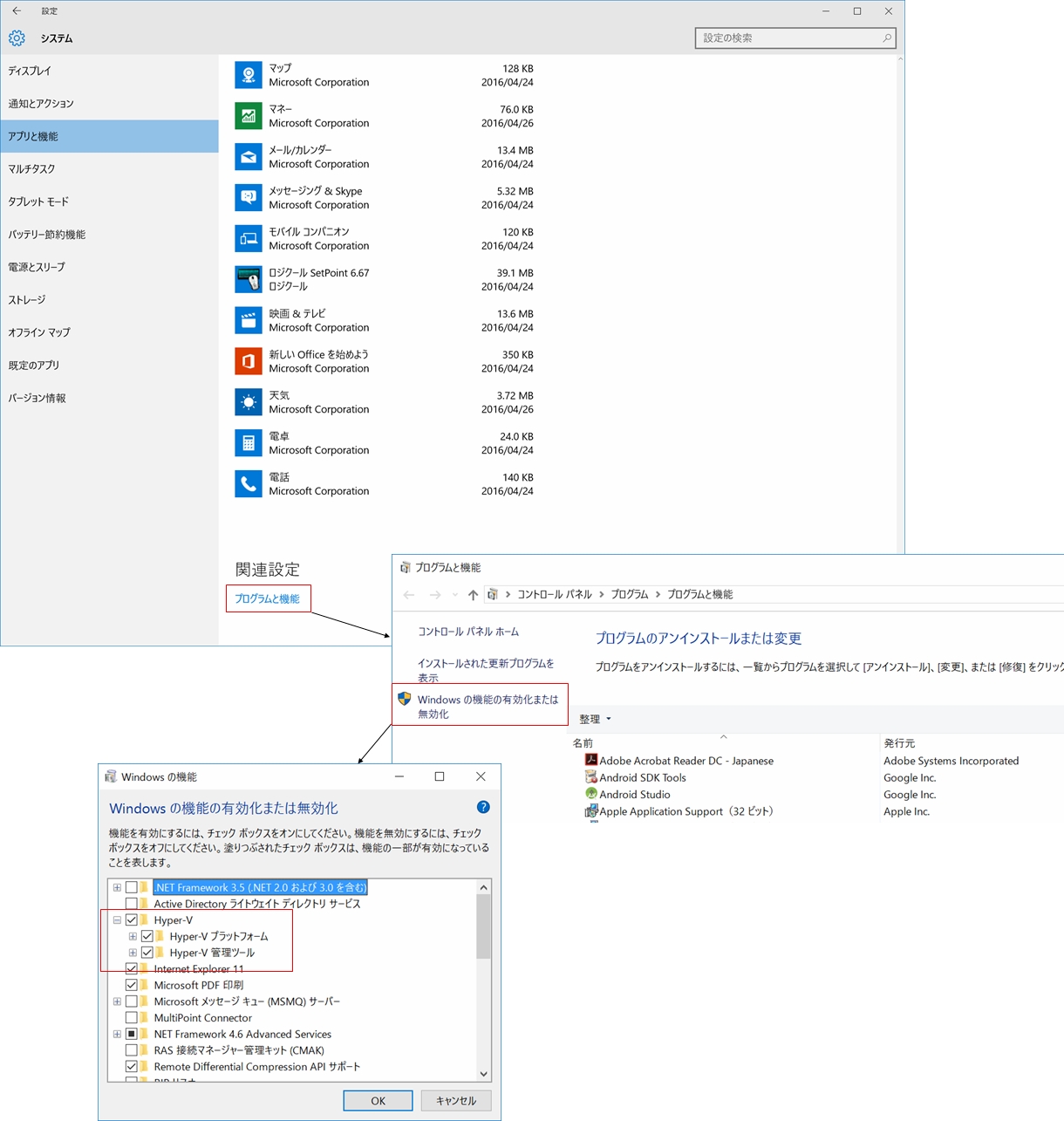This screenshot has height=1121, width=1064.
Task: Open the 整理 dropdown menu
Action: 596,719
